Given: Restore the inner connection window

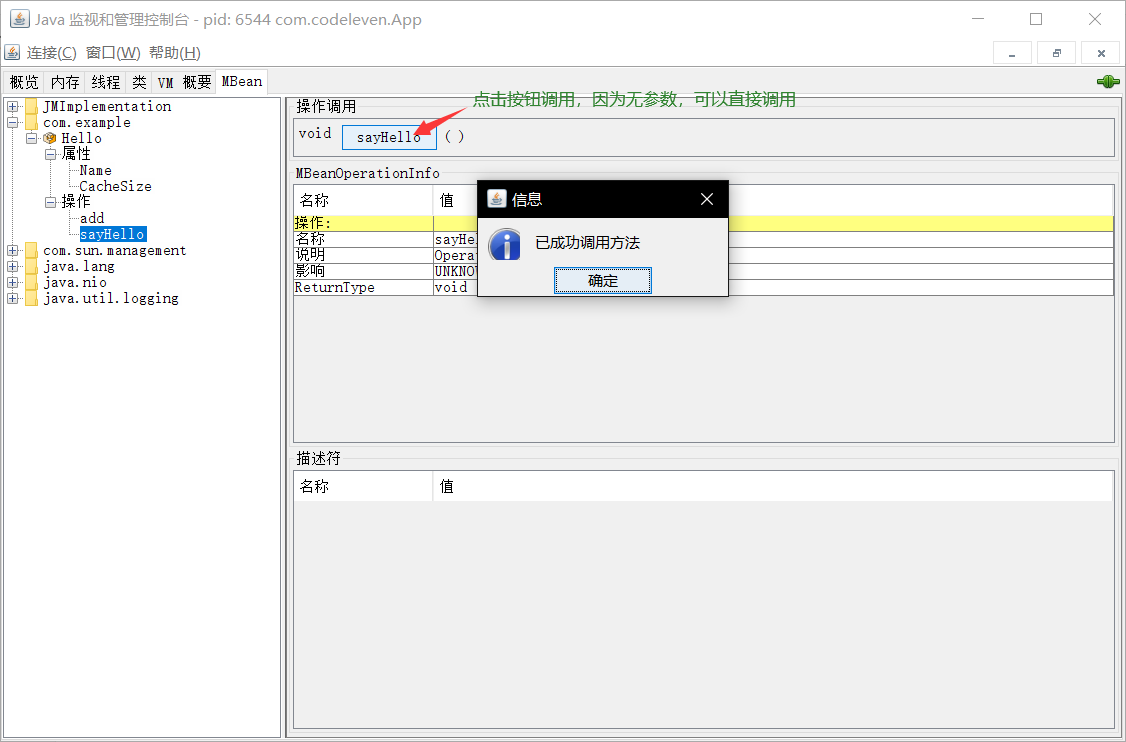Looking at the screenshot, I should [x=1056, y=53].
